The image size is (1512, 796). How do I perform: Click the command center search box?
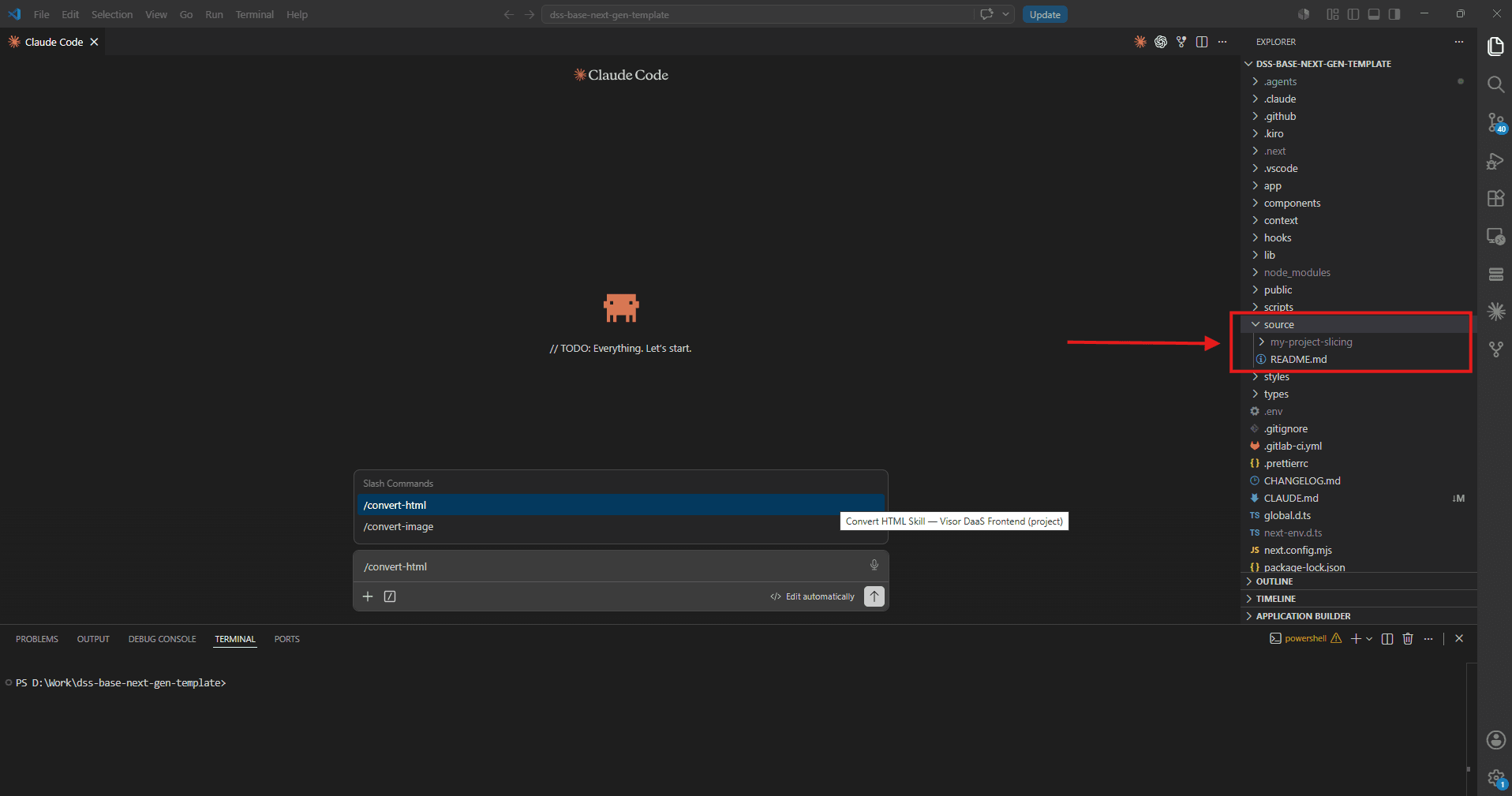(758, 14)
